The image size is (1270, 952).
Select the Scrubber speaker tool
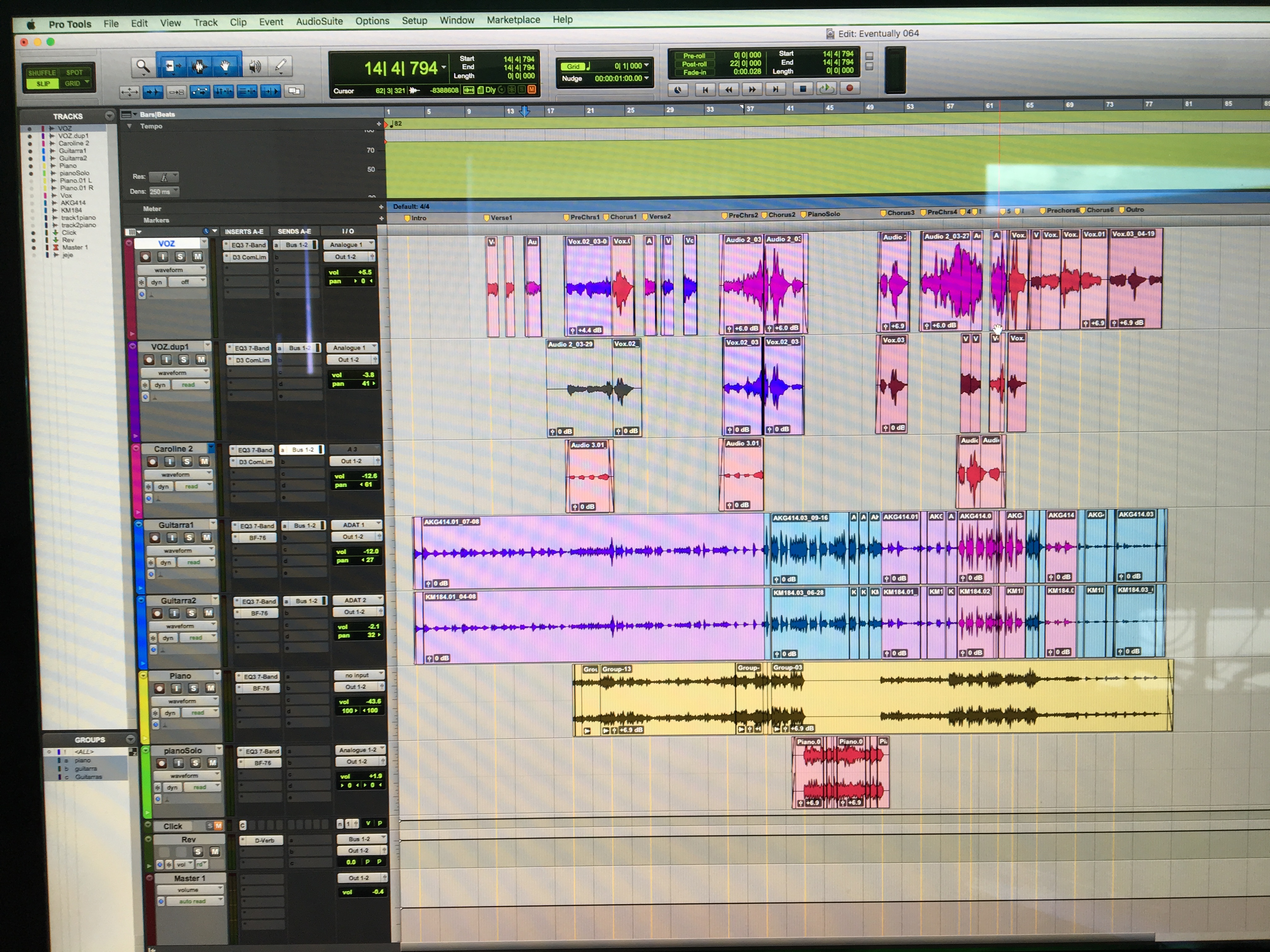pyautogui.click(x=255, y=66)
